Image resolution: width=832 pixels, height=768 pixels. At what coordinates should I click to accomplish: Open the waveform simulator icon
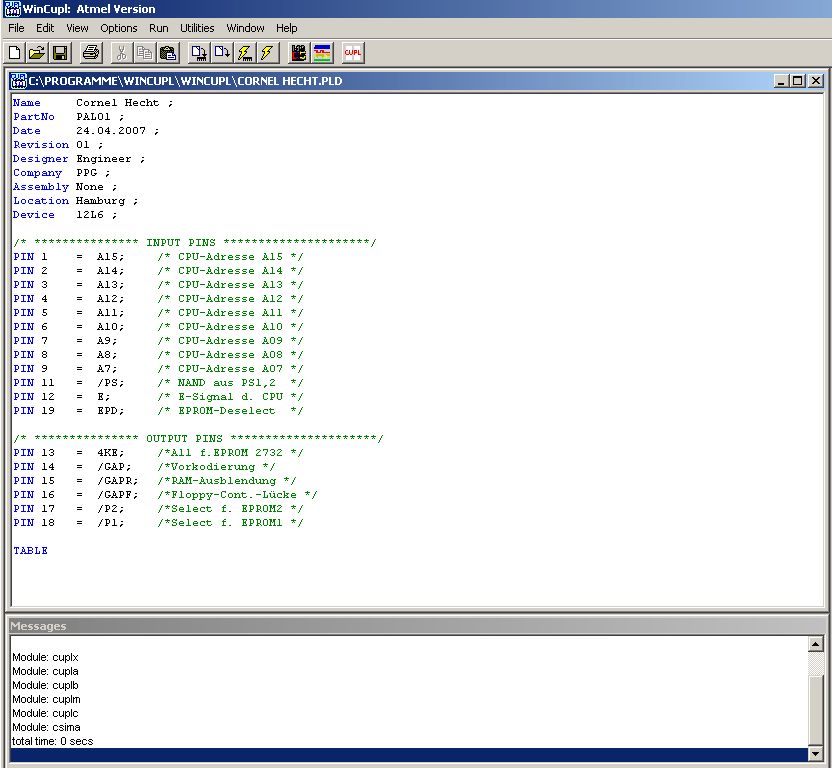(x=322, y=52)
